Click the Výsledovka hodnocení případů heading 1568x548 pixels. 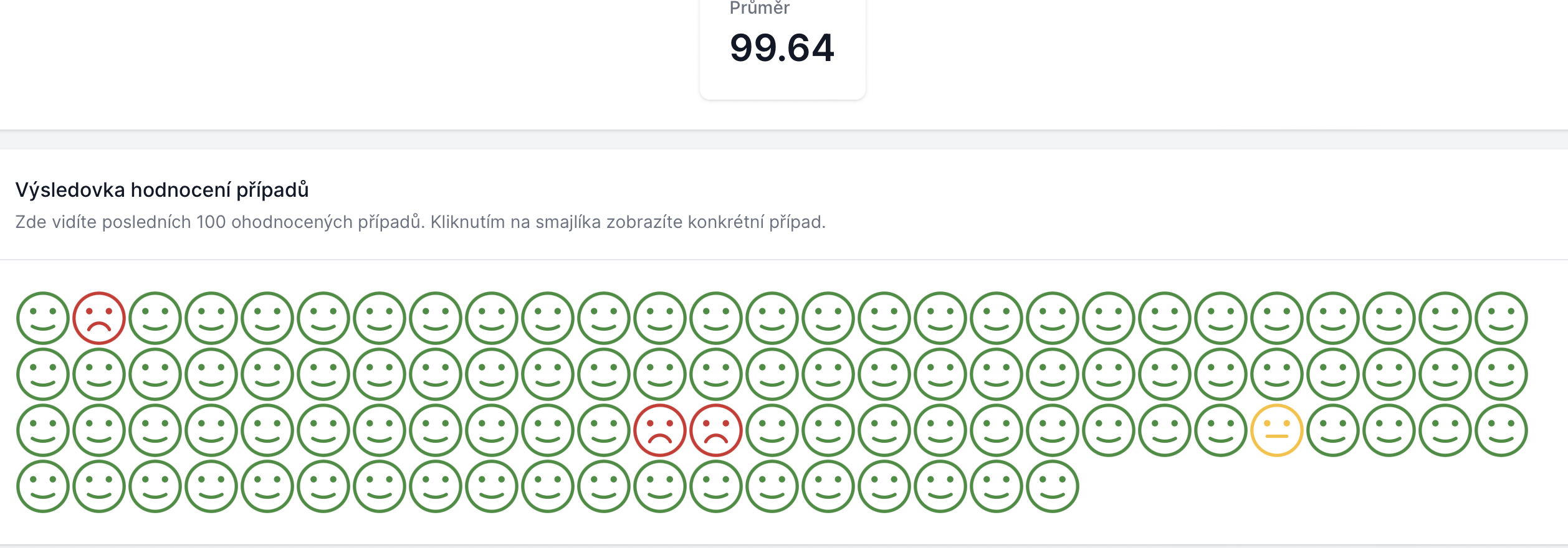(162, 190)
